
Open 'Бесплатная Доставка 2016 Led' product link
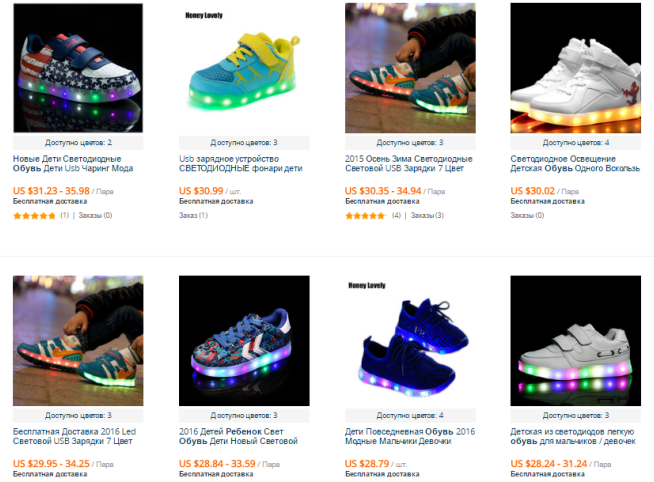coord(74,436)
